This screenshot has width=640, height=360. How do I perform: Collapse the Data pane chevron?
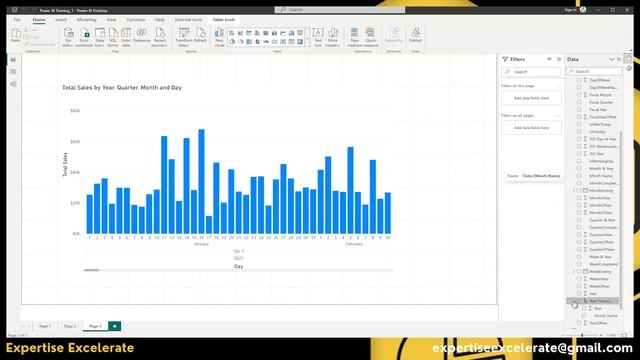611,60
